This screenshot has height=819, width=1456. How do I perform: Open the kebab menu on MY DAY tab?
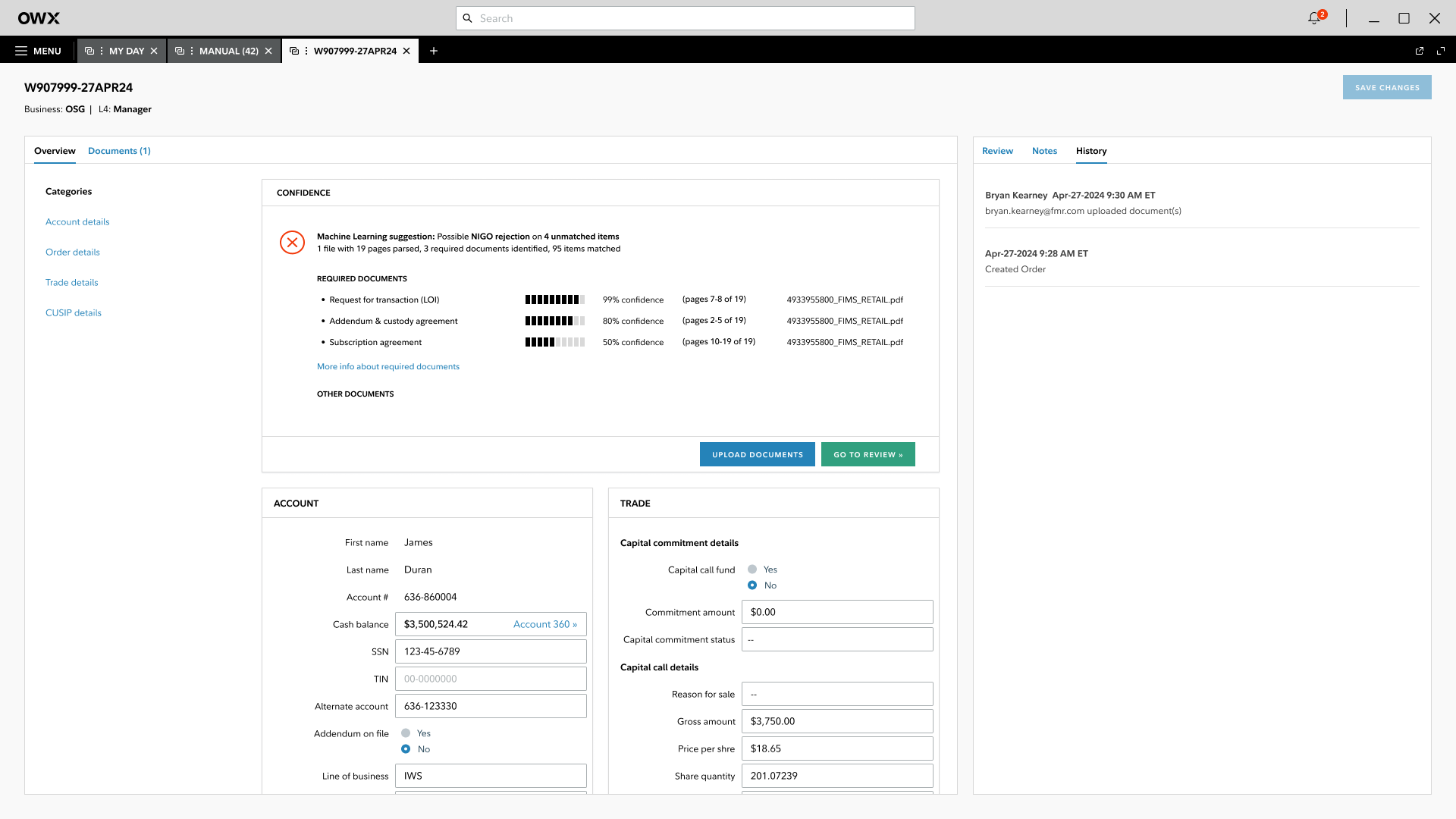tap(102, 51)
